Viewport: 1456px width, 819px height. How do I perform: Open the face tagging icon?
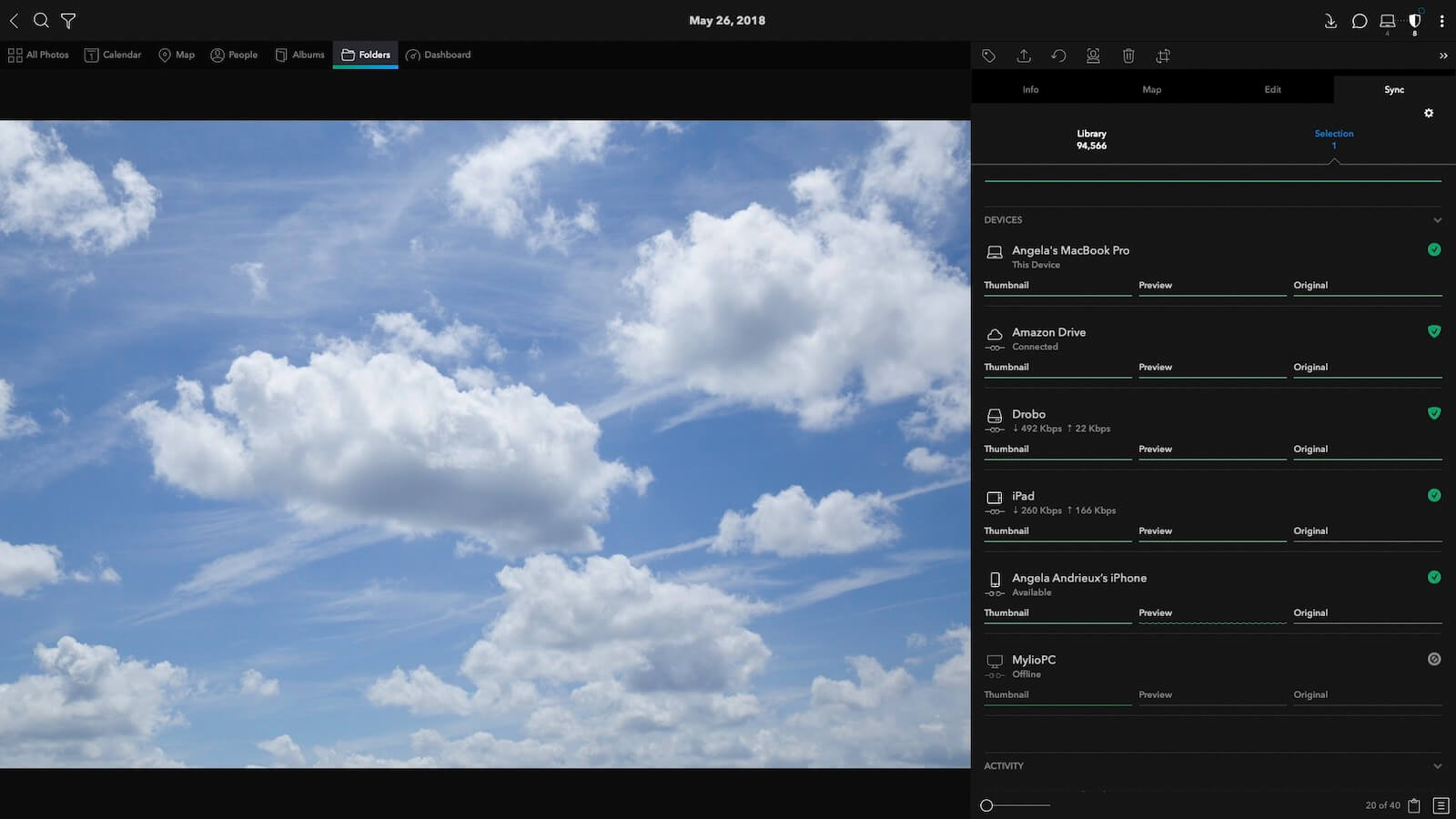tap(1093, 56)
